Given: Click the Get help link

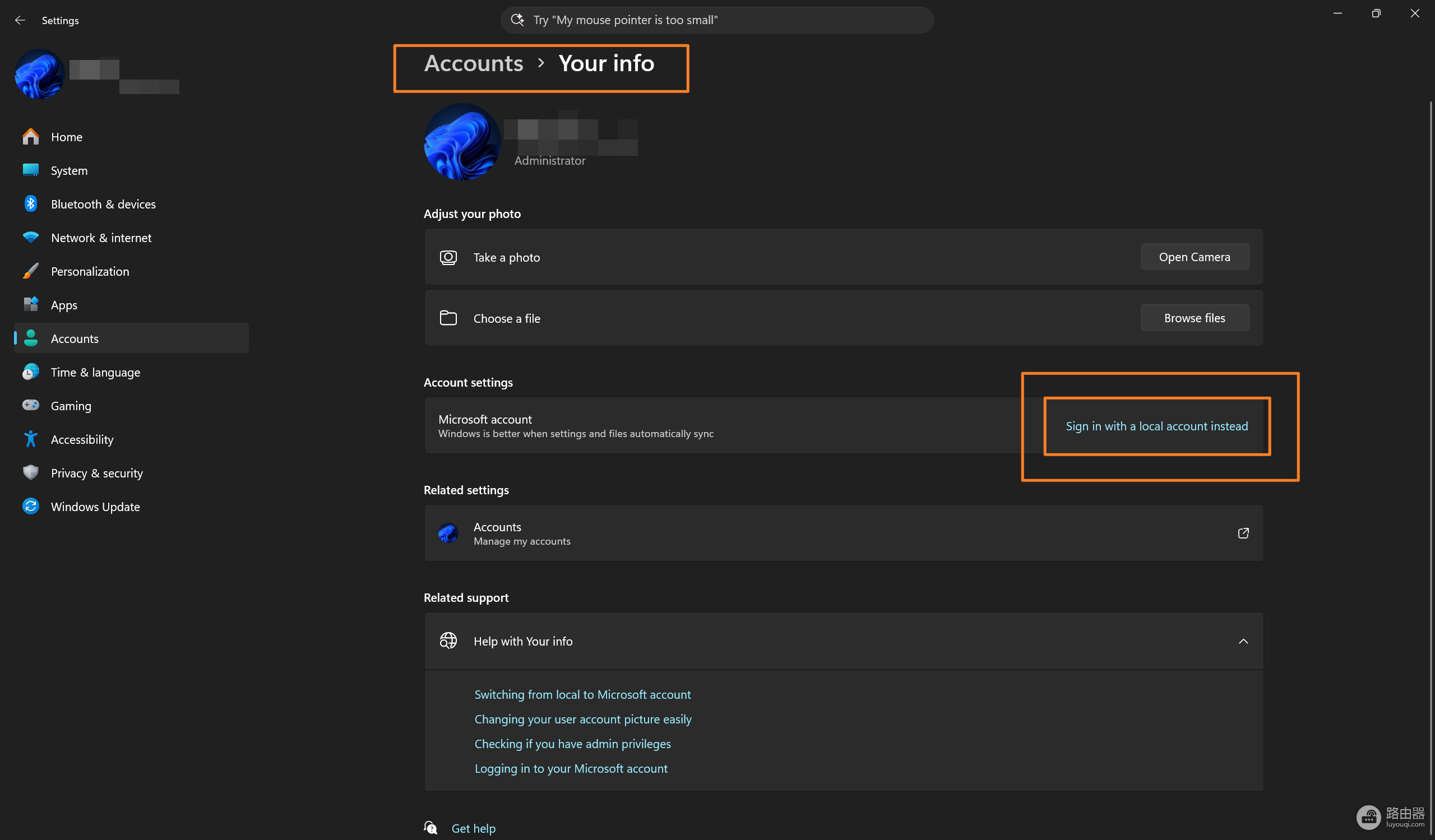Looking at the screenshot, I should (x=473, y=828).
